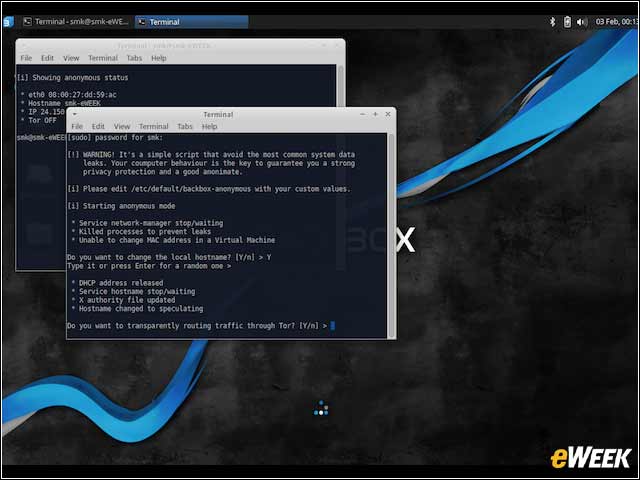Click the volume speaker icon
The height and width of the screenshot is (480, 640).
[x=581, y=22]
